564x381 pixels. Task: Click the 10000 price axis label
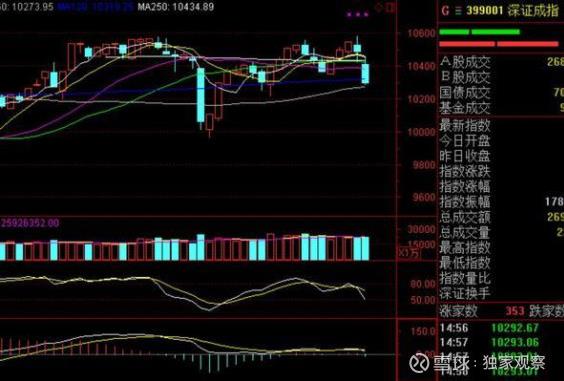click(422, 132)
